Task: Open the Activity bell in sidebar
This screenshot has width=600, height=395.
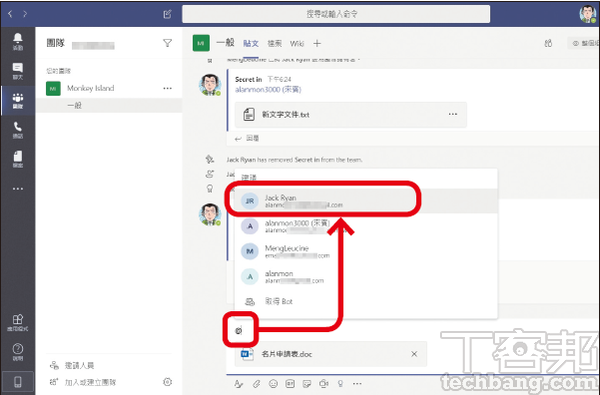Action: [x=18, y=41]
